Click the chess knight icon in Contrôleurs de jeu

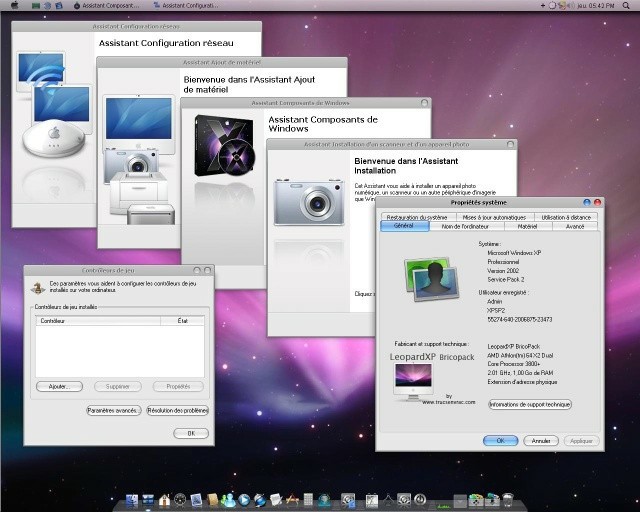(x=38, y=287)
